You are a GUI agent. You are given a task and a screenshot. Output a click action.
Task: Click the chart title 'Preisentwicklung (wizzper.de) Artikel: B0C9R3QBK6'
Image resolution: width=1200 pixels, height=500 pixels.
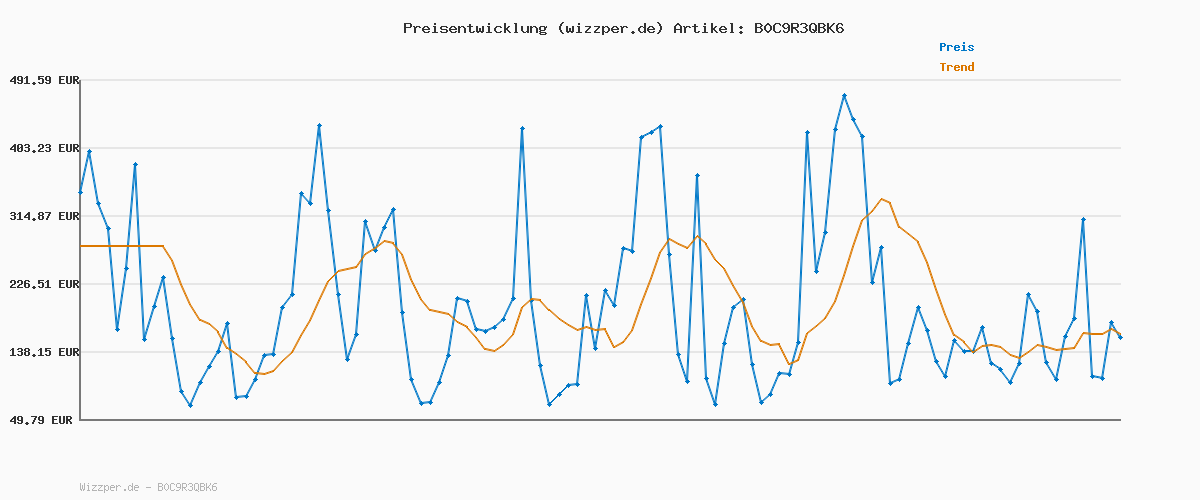[623, 28]
